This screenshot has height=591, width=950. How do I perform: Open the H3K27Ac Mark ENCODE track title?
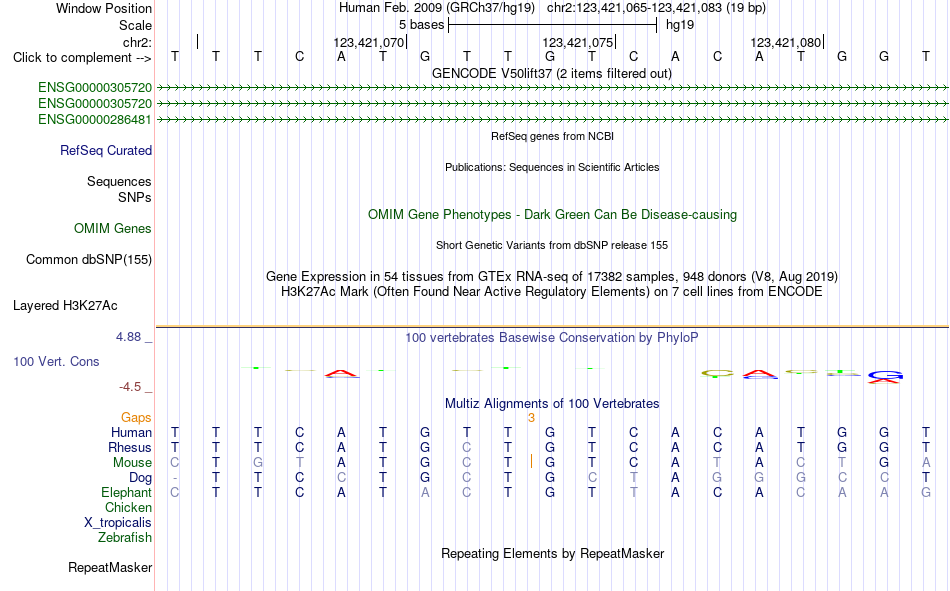click(x=552, y=292)
